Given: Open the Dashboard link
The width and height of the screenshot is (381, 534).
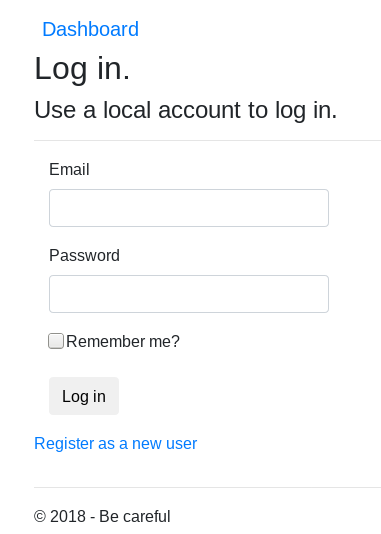Looking at the screenshot, I should coord(91,29).
